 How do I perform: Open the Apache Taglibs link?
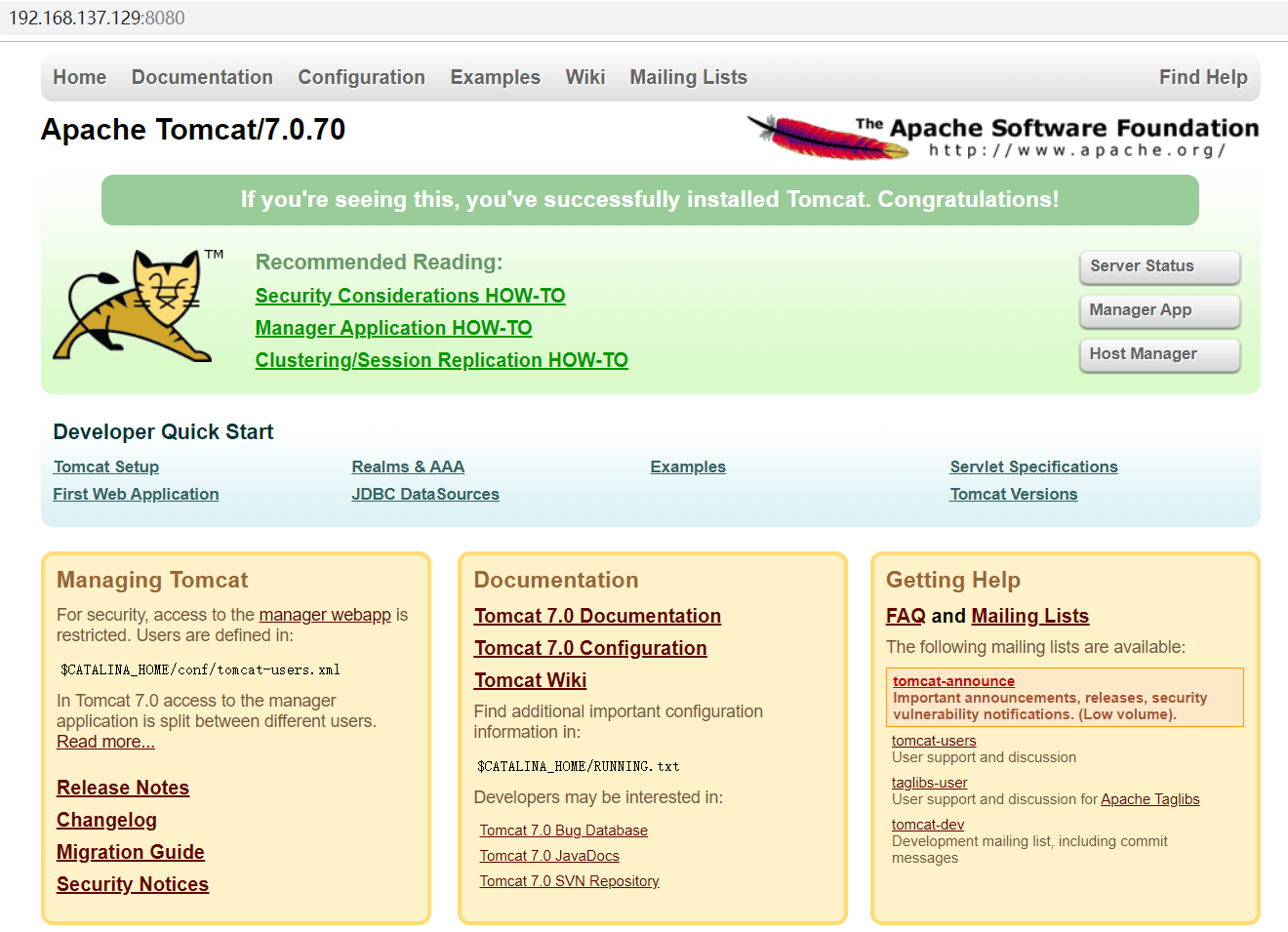pos(1150,799)
